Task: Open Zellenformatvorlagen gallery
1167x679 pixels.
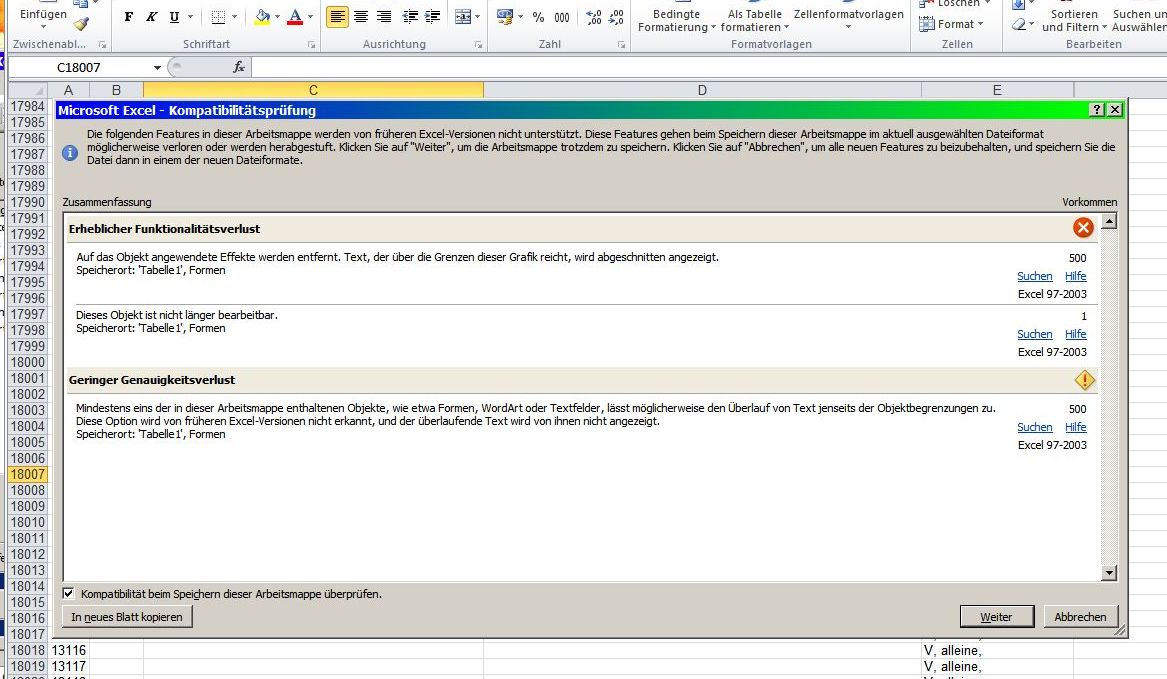Action: (x=848, y=18)
